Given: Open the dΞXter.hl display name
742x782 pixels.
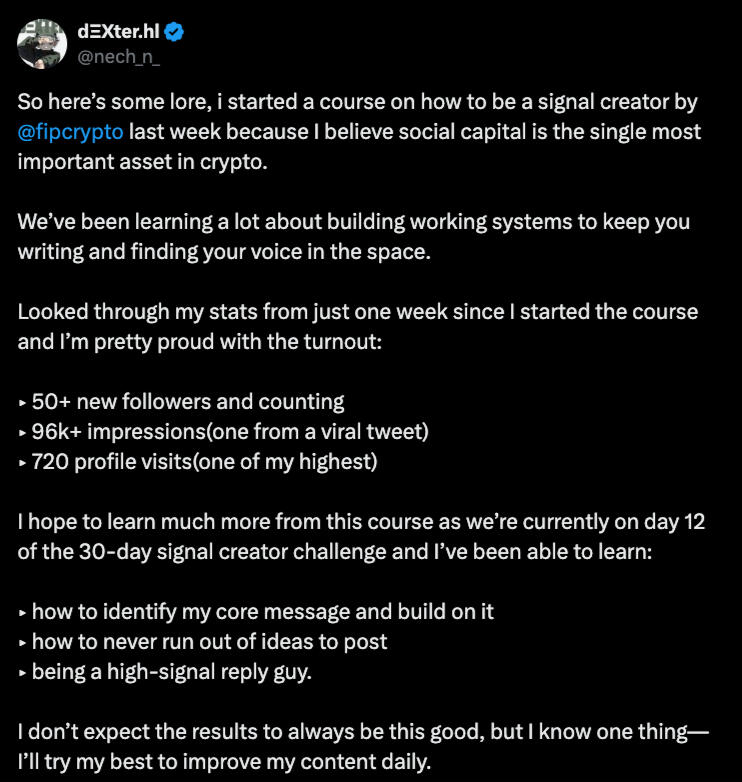Looking at the screenshot, I should click(x=119, y=31).
